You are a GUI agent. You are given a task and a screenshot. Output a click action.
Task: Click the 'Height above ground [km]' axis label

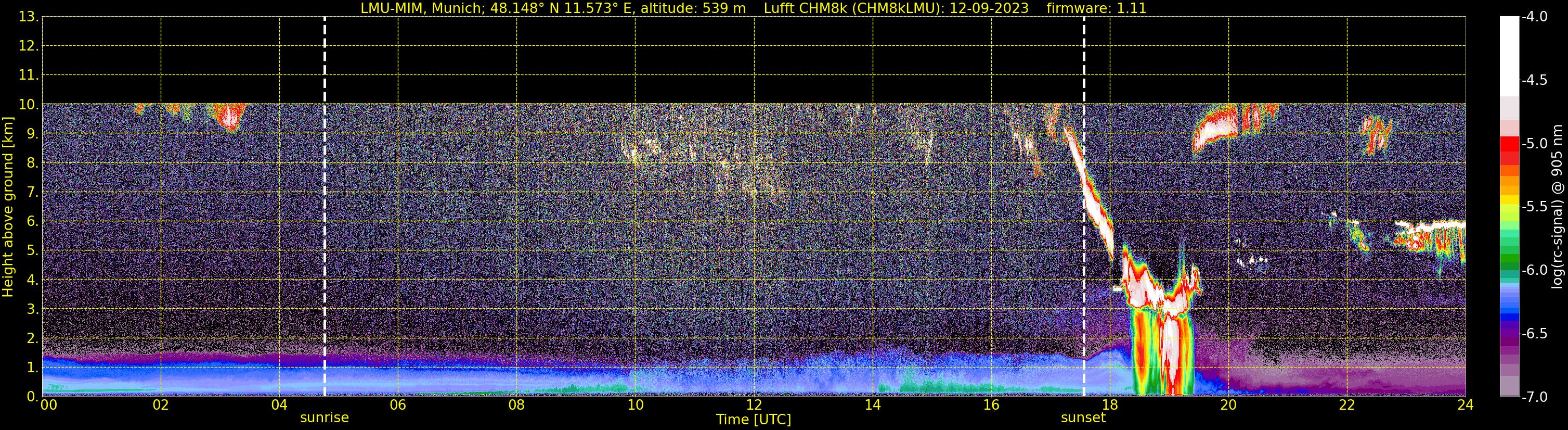coord(8,207)
